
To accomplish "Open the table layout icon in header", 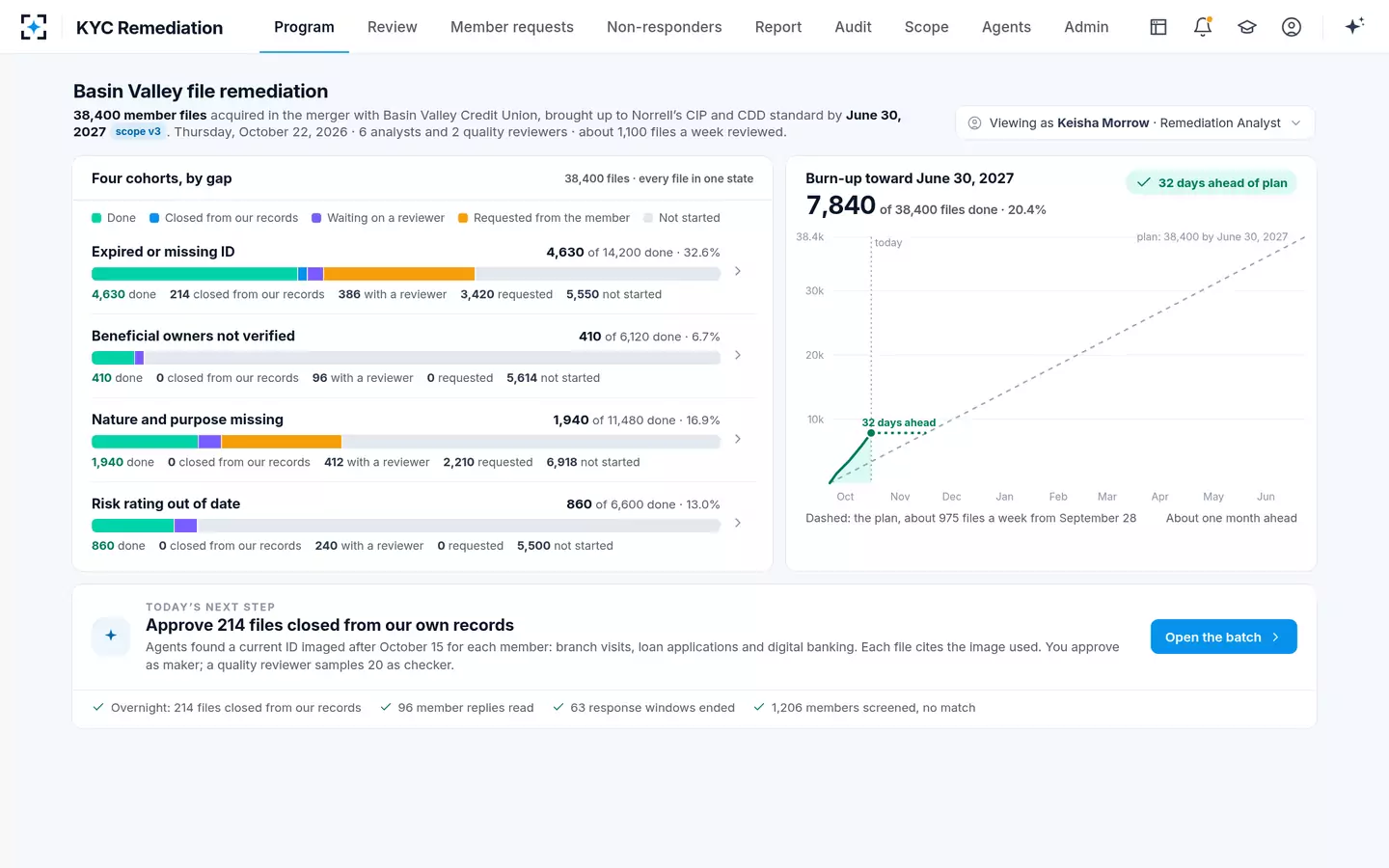I will (1158, 27).
